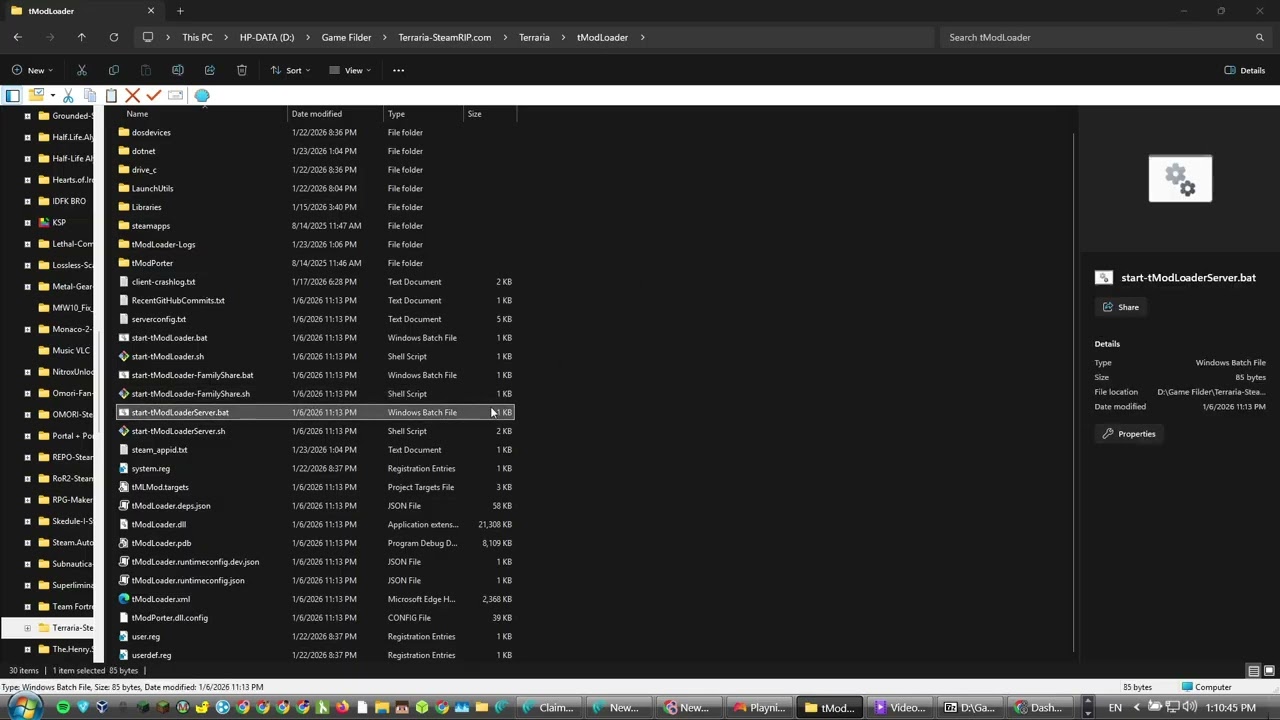Select the serverconfig.txt file
This screenshot has height=720, width=1280.
click(x=158, y=319)
